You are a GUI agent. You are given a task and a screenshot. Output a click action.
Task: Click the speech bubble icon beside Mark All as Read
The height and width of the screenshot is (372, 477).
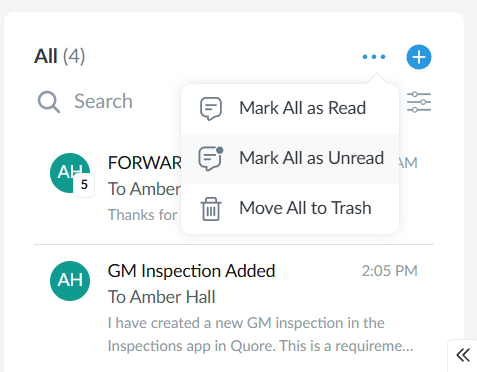211,109
